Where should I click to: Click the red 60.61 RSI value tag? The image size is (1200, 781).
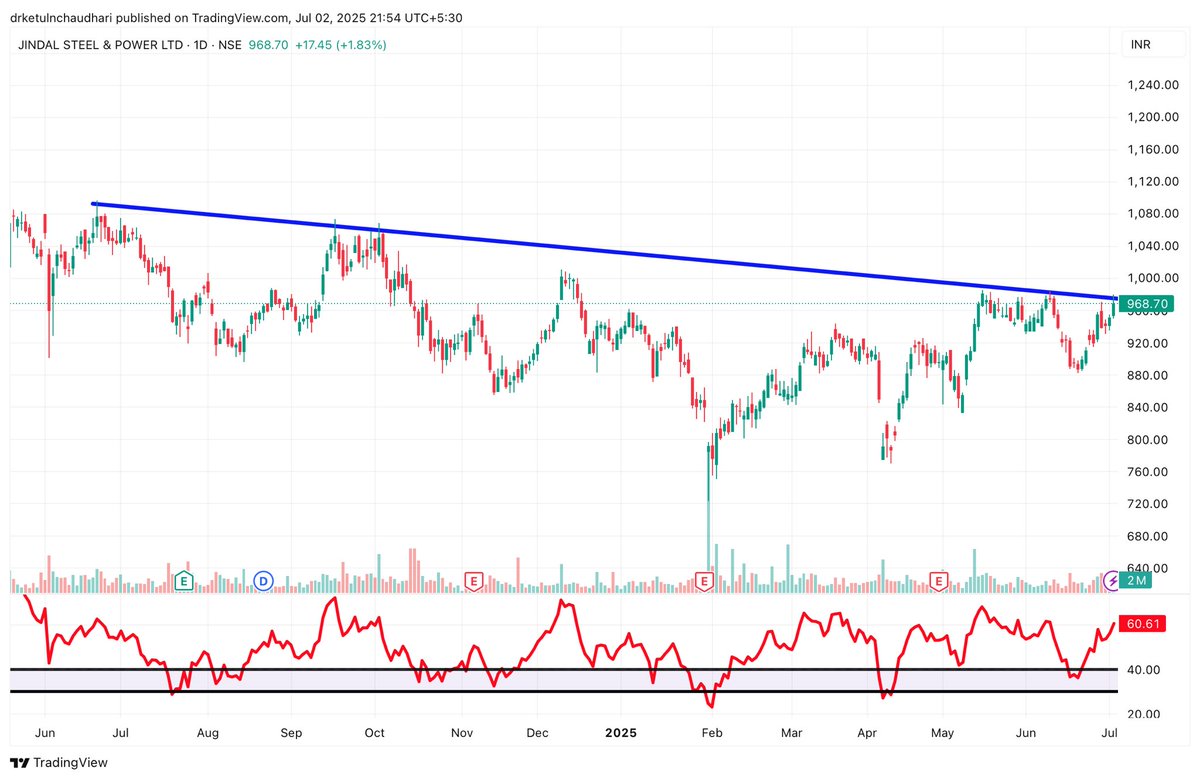click(1141, 623)
